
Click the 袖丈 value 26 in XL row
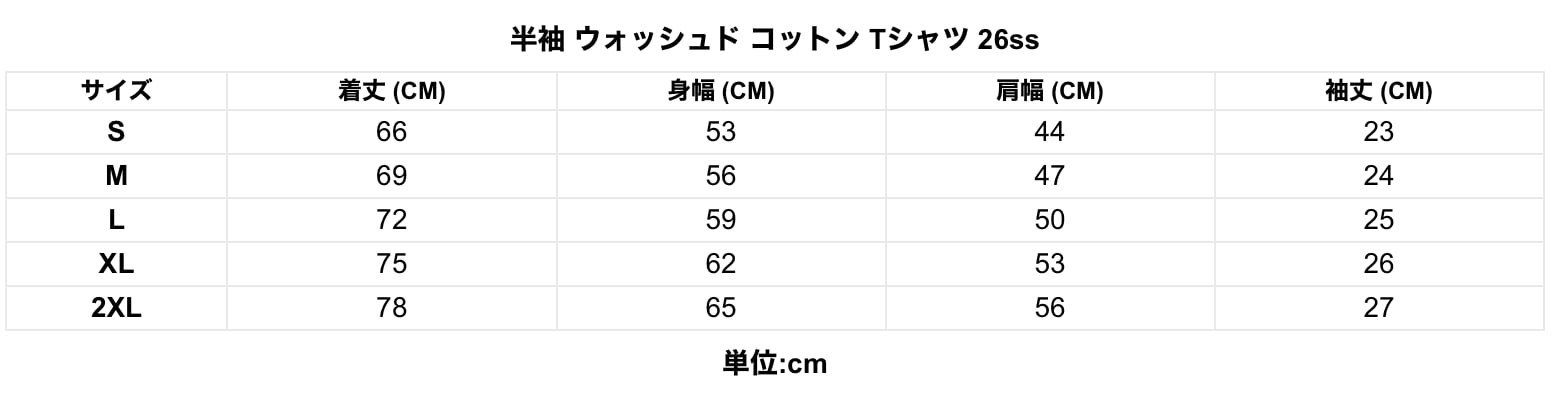(x=1379, y=264)
